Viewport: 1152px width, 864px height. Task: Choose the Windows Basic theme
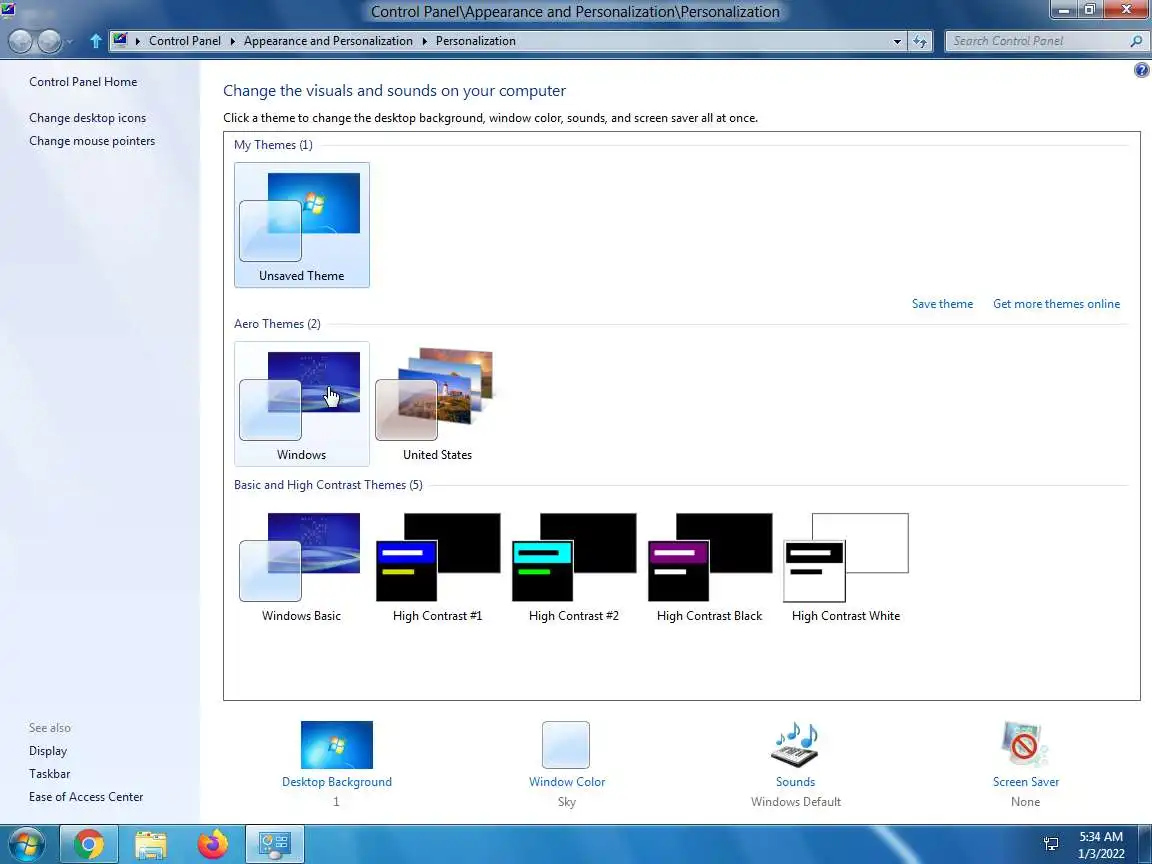coord(301,567)
